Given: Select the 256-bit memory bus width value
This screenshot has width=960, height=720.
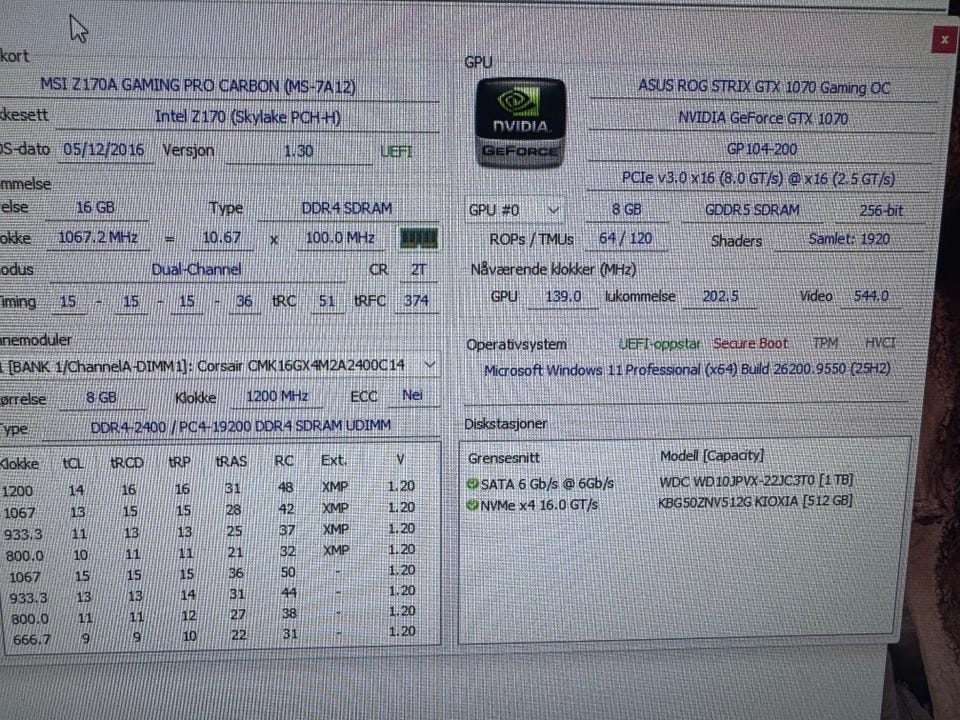Looking at the screenshot, I should (881, 211).
